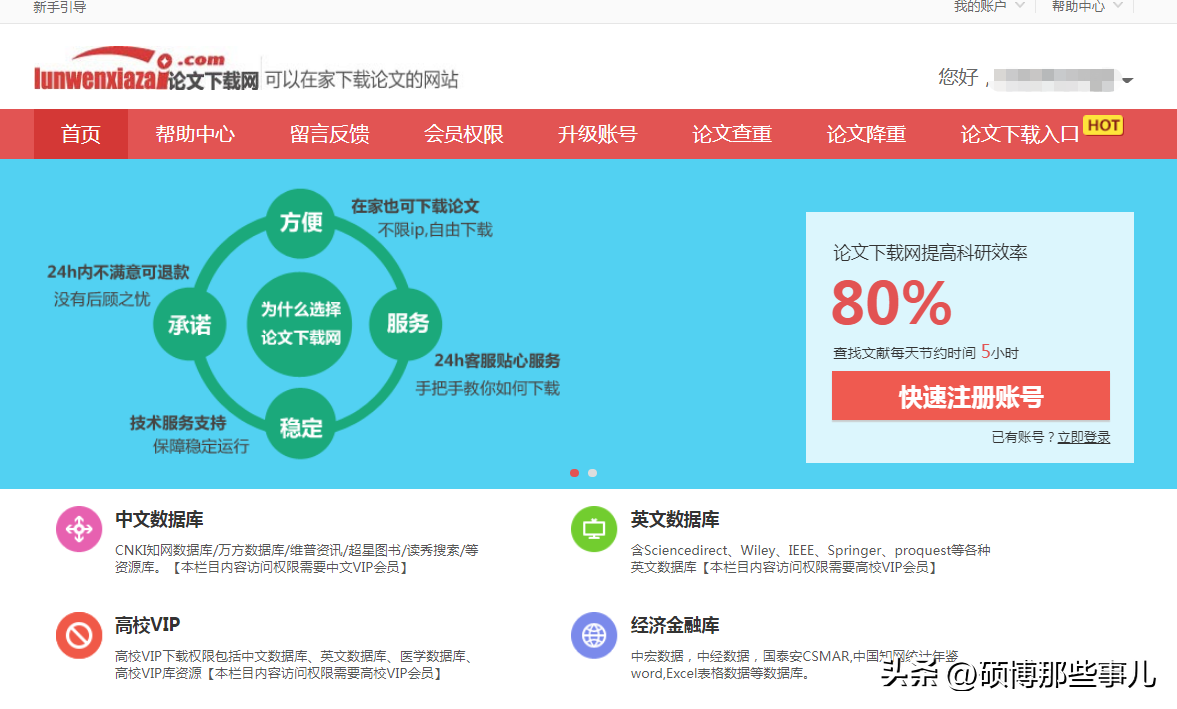Click the purple 经济金融库 globe icon
1177x709 pixels.
pos(594,635)
